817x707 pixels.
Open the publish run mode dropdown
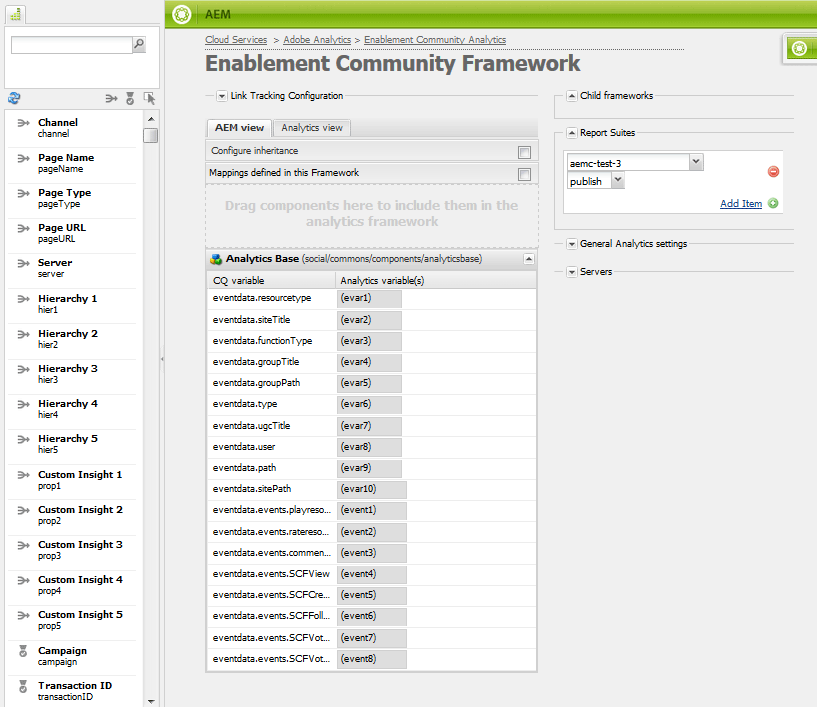coord(617,180)
